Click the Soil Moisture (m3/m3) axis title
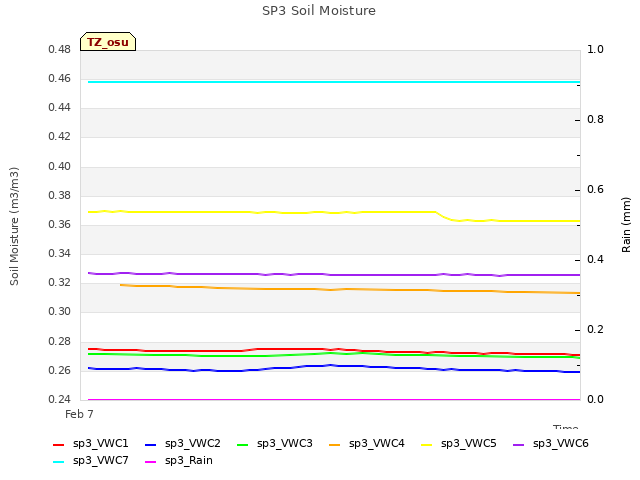The image size is (640, 480). pos(14,226)
